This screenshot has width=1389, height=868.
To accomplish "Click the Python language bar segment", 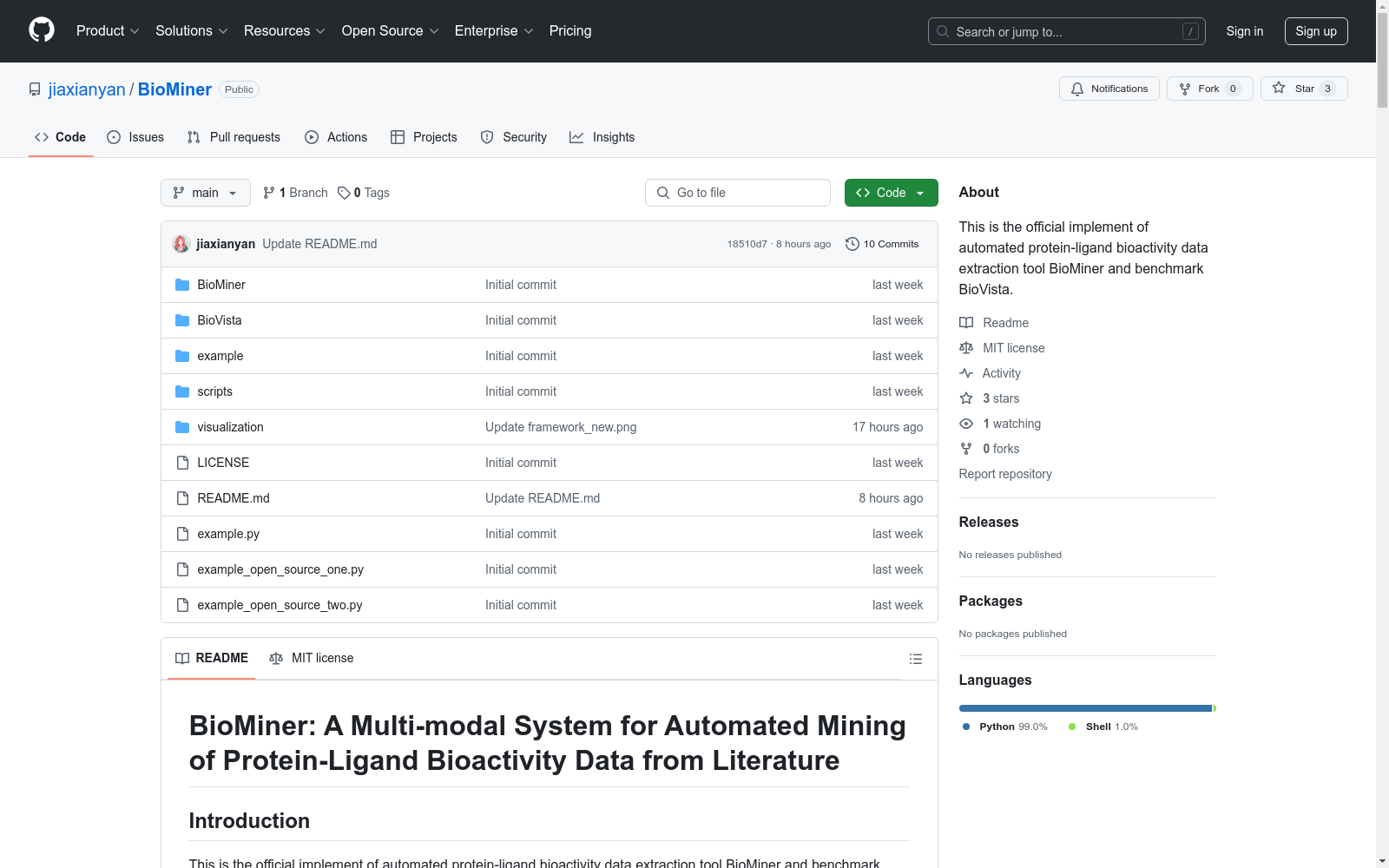I will tap(1085, 708).
